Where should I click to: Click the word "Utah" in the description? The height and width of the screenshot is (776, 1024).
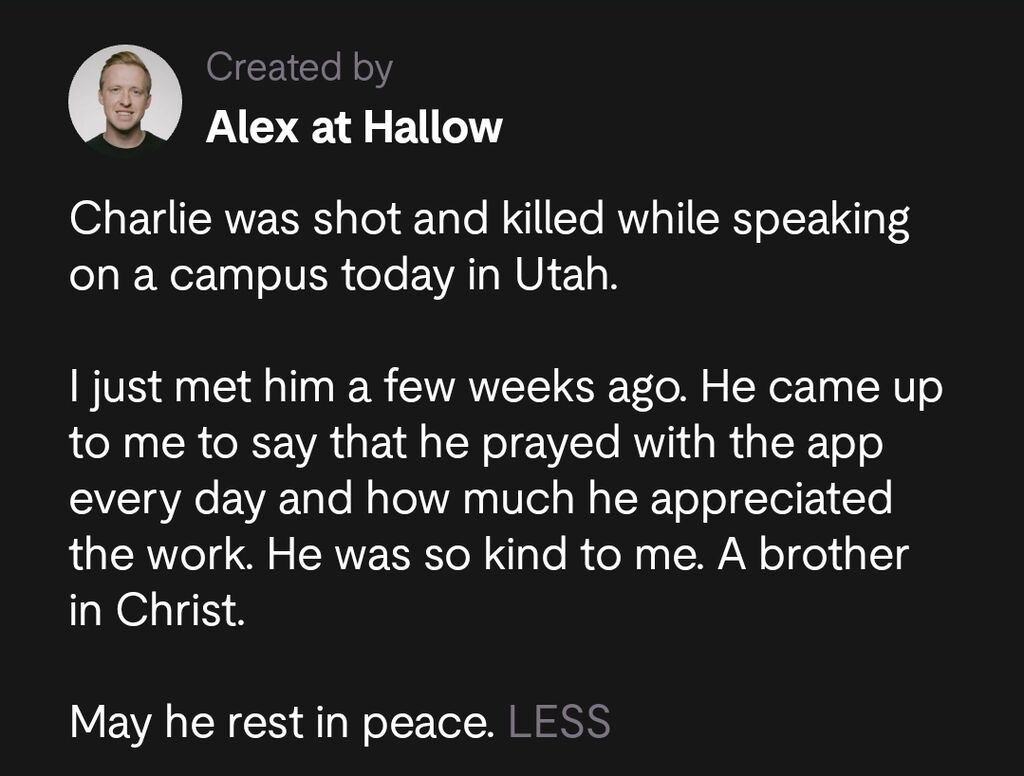[x=566, y=275]
